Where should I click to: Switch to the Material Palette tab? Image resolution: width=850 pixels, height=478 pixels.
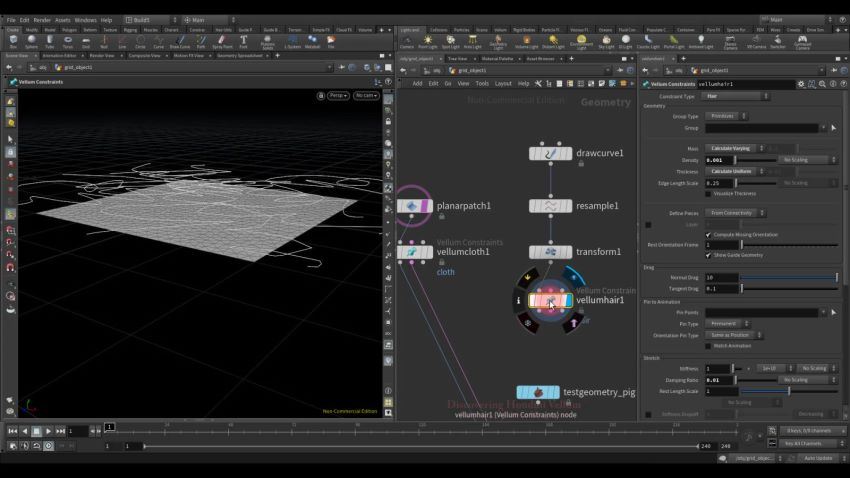point(497,59)
